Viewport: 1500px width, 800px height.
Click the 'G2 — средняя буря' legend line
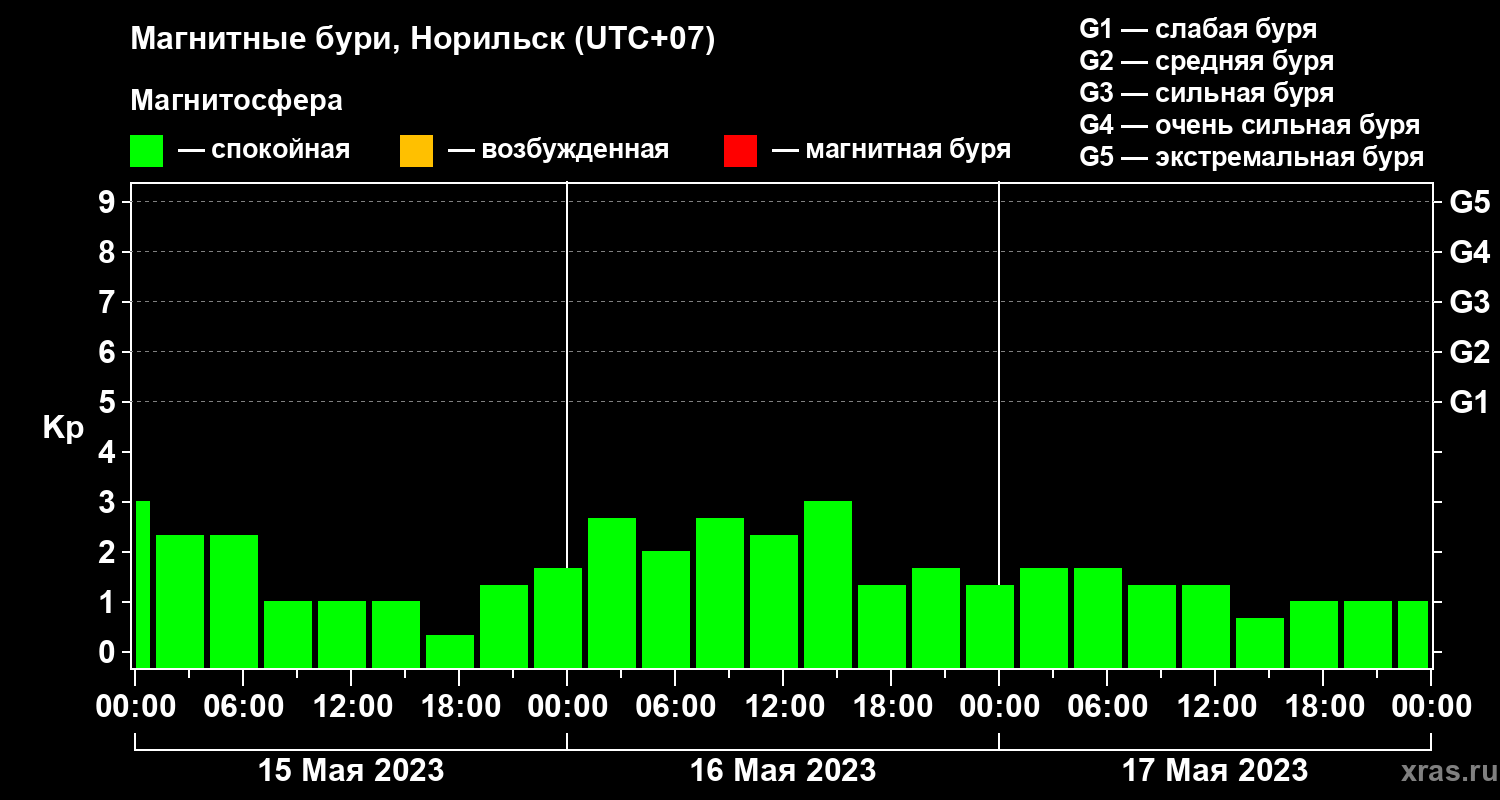tap(1206, 61)
